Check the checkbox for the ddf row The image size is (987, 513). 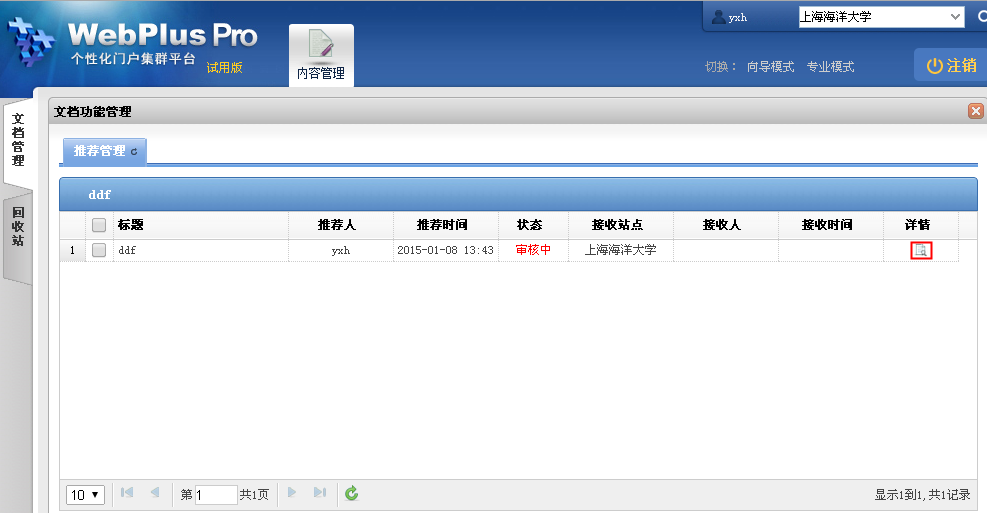pos(99,251)
